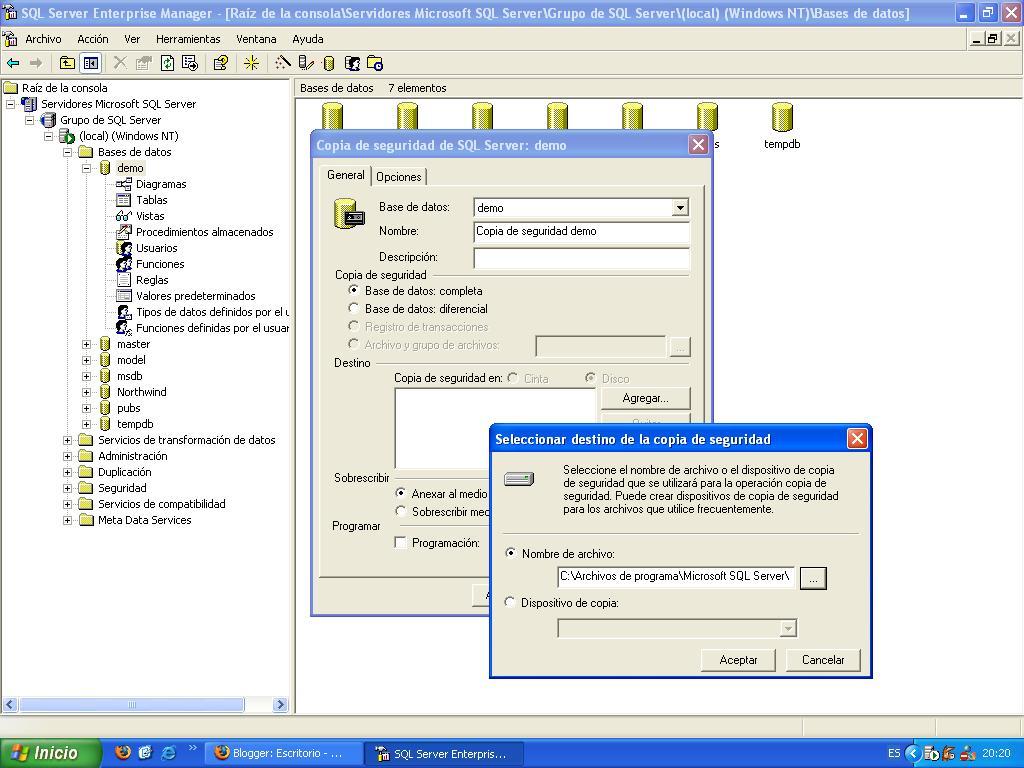Click the new job folder-clock toolbar icon
Viewport: 1024px width, 768px height.
tap(375, 63)
